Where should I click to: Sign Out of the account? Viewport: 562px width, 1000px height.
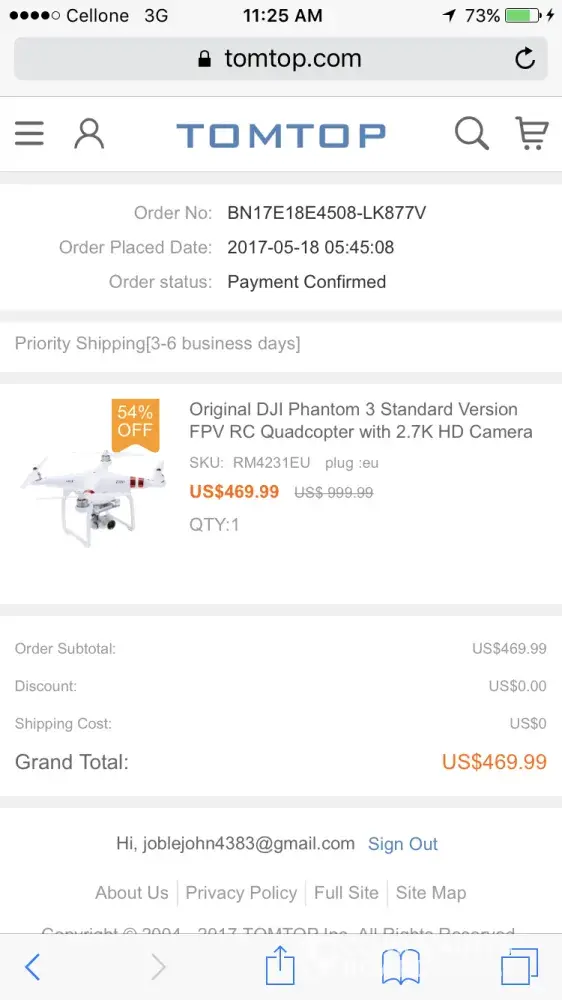coord(403,844)
